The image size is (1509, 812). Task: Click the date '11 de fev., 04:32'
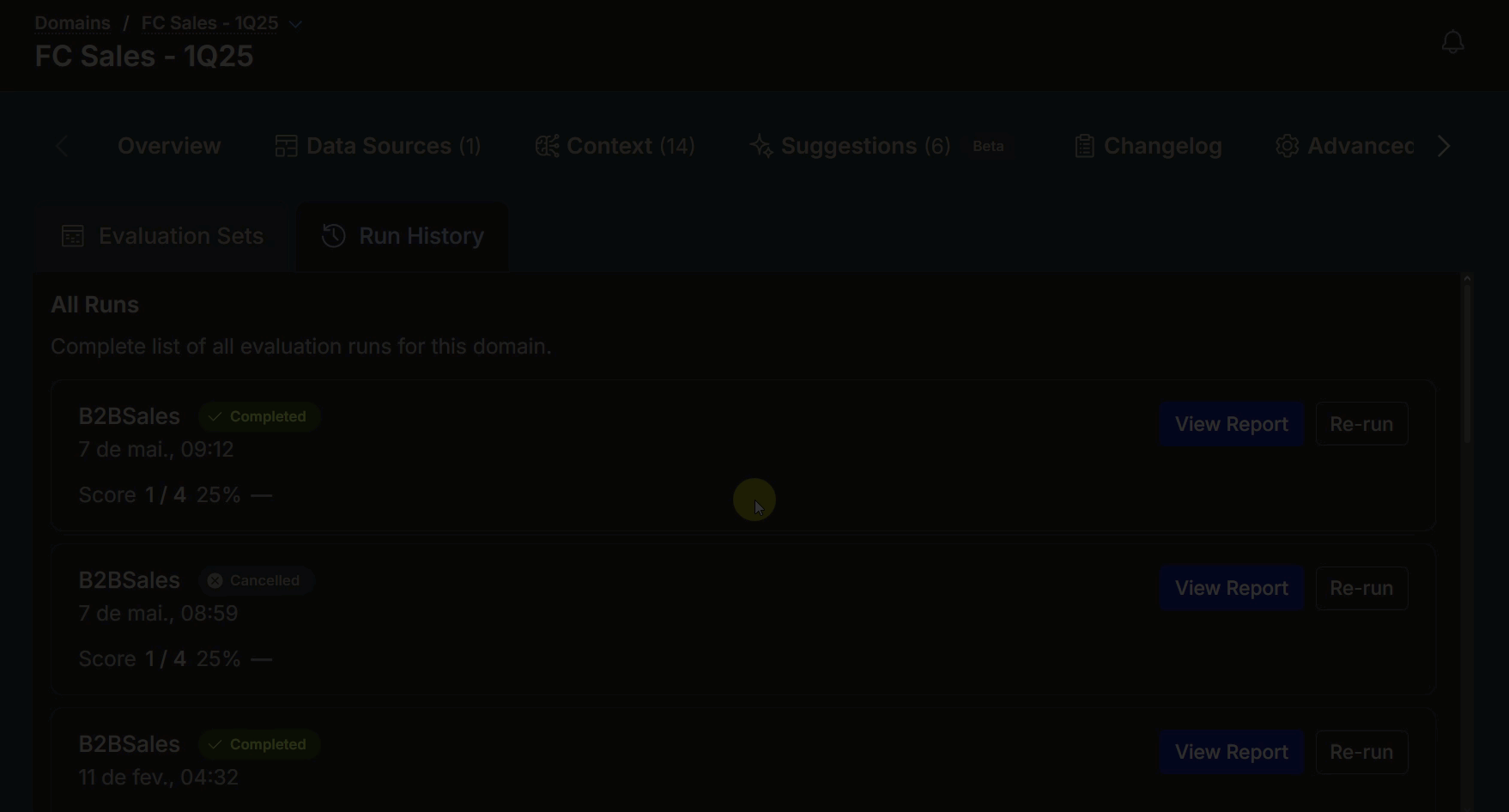pos(158,778)
